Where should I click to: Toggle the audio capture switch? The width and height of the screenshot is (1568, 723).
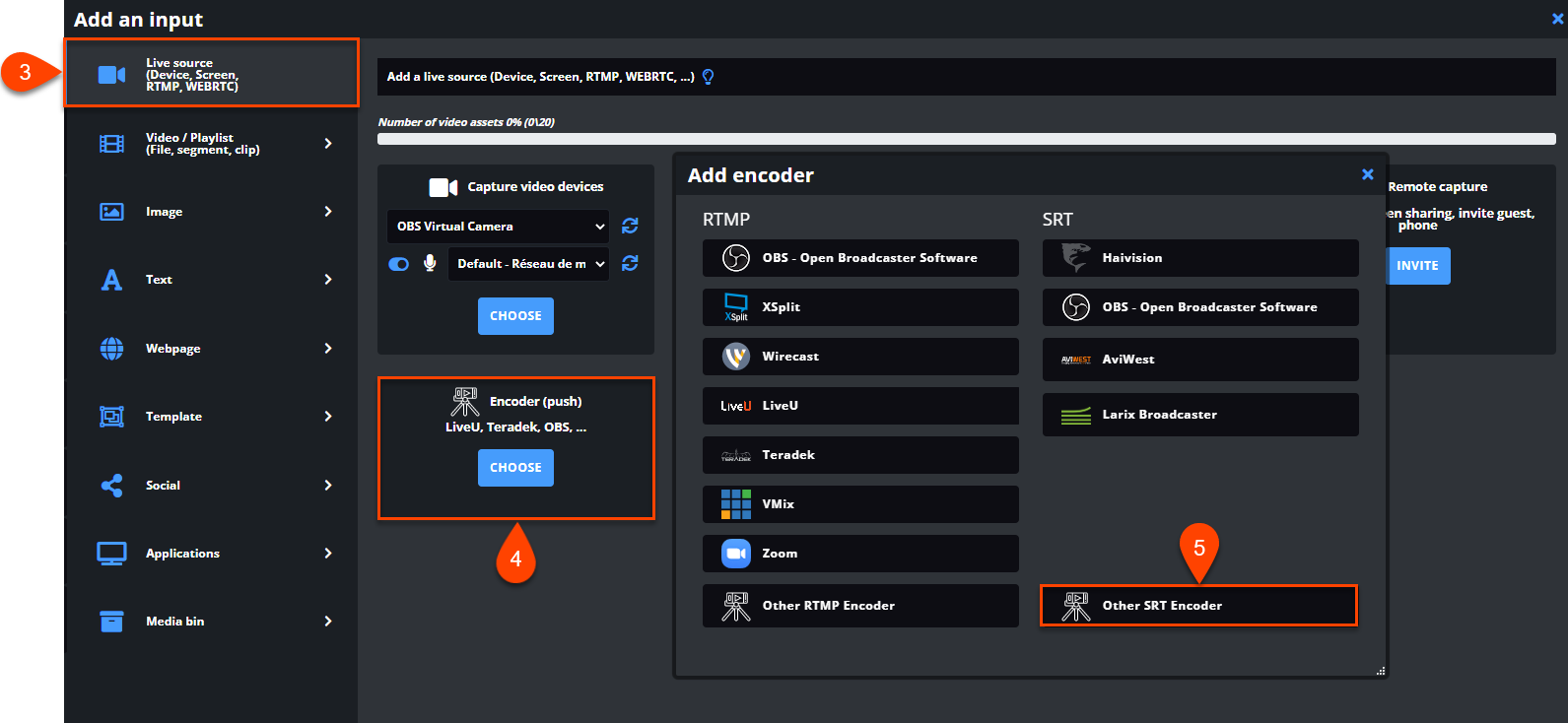(x=399, y=264)
